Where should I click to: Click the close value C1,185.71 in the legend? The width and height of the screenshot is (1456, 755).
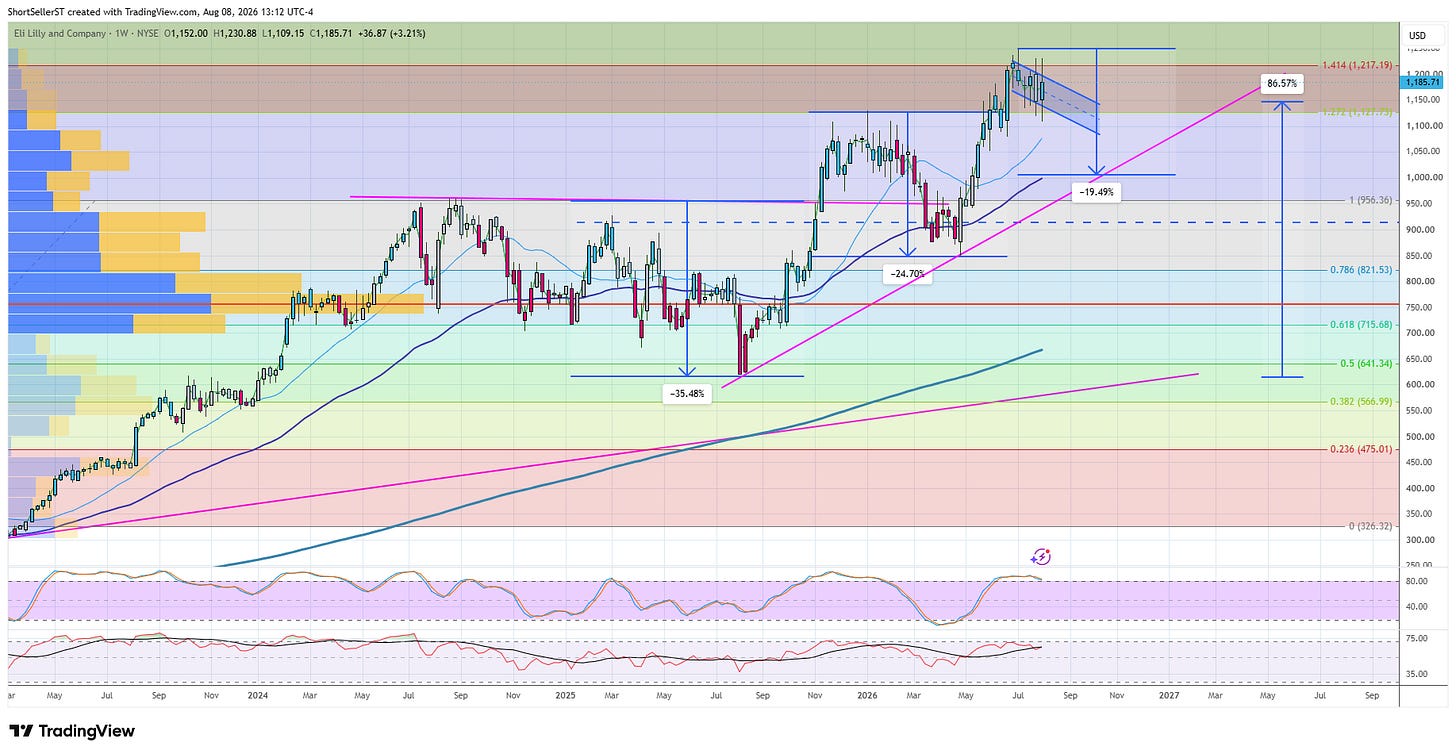click(331, 33)
